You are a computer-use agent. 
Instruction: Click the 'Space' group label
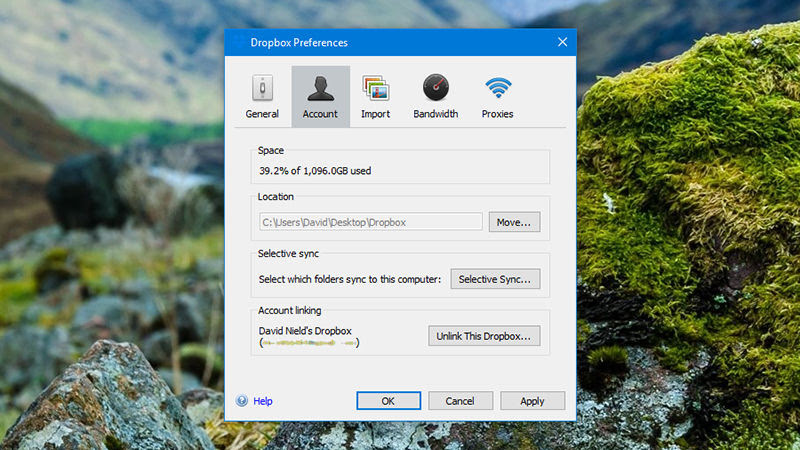(x=271, y=151)
